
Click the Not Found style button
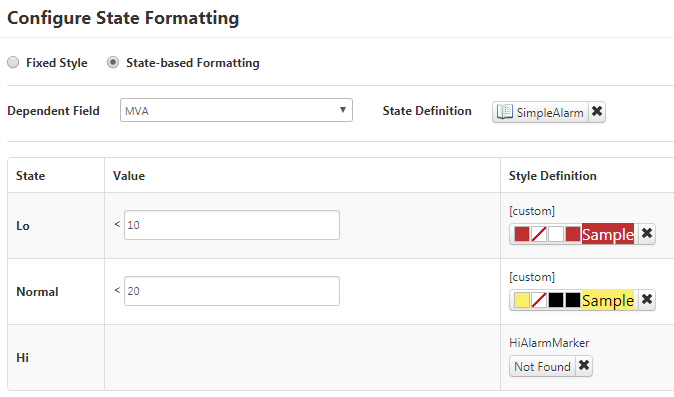click(542, 366)
